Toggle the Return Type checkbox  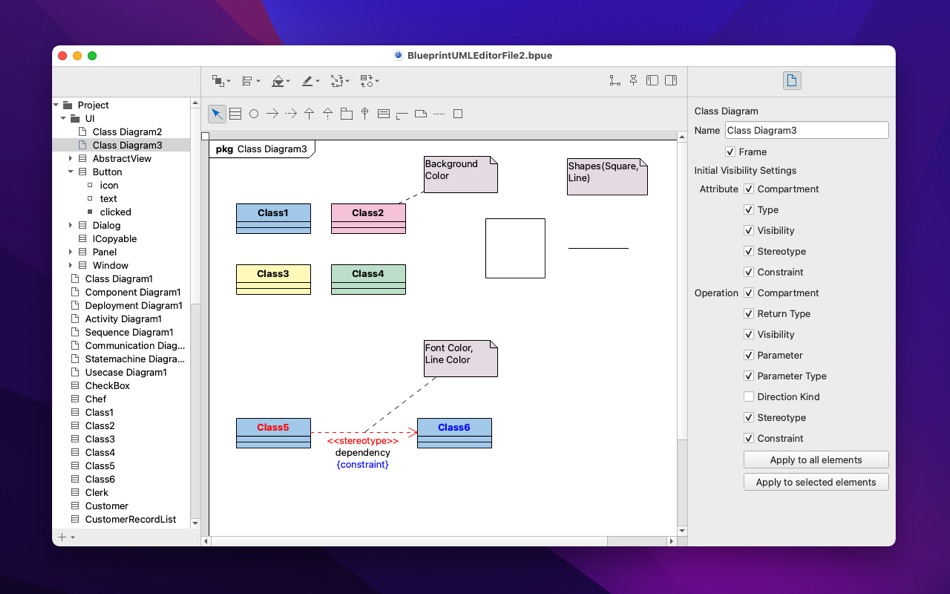749,313
